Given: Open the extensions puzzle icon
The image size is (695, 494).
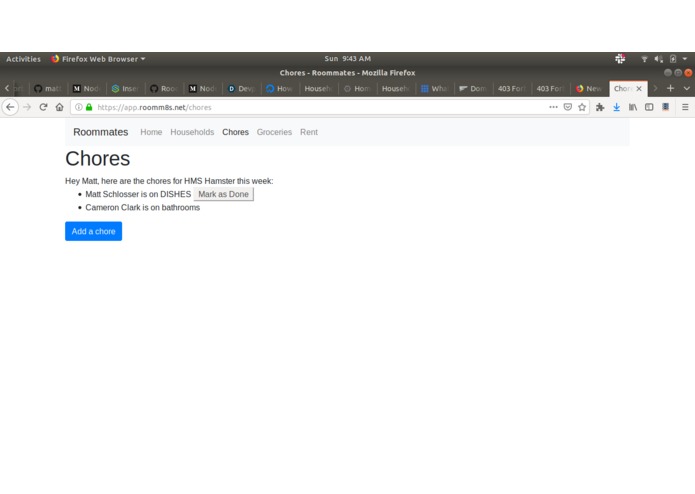Looking at the screenshot, I should tap(600, 107).
